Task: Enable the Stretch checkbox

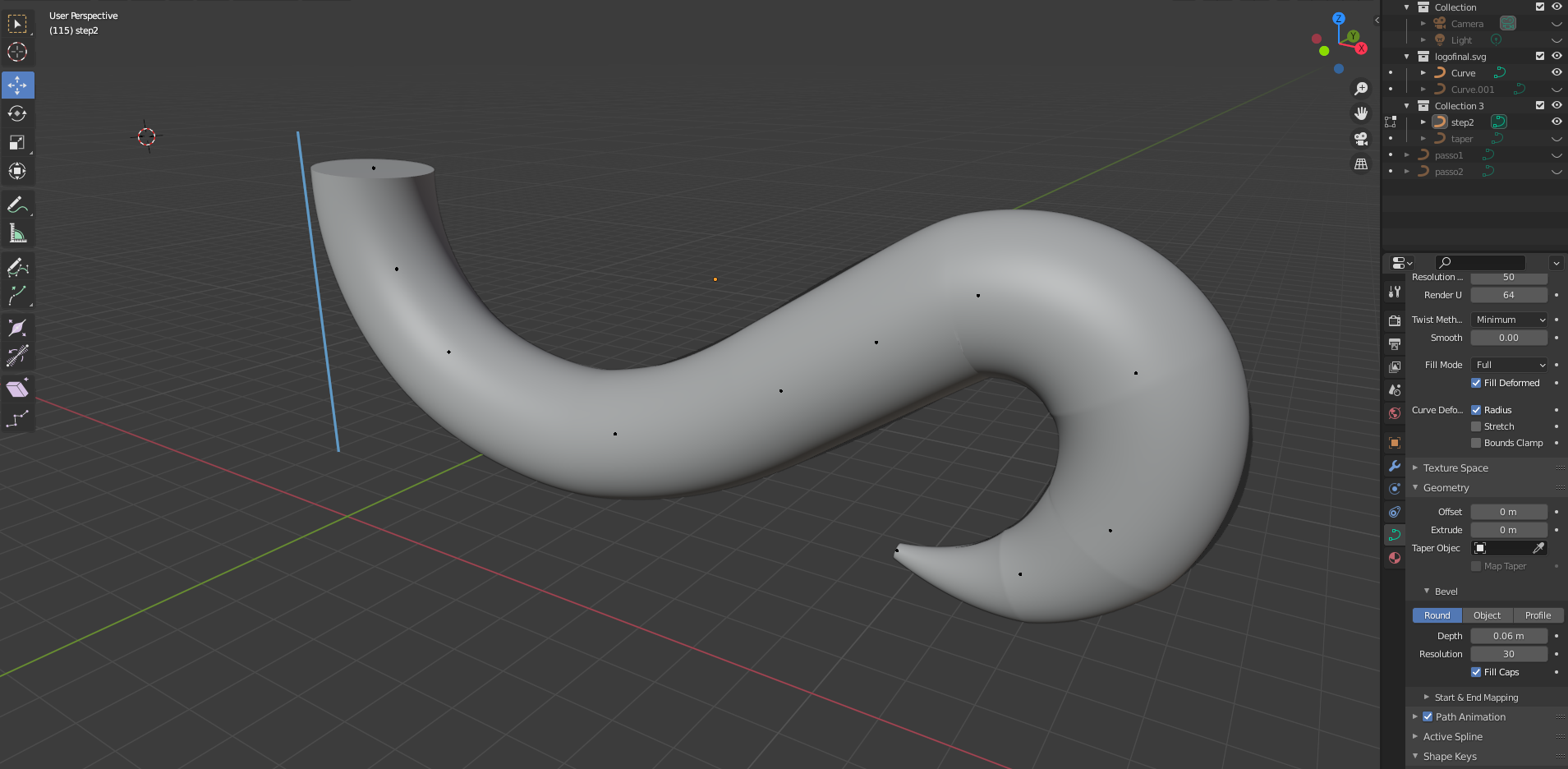Action: pos(1476,426)
